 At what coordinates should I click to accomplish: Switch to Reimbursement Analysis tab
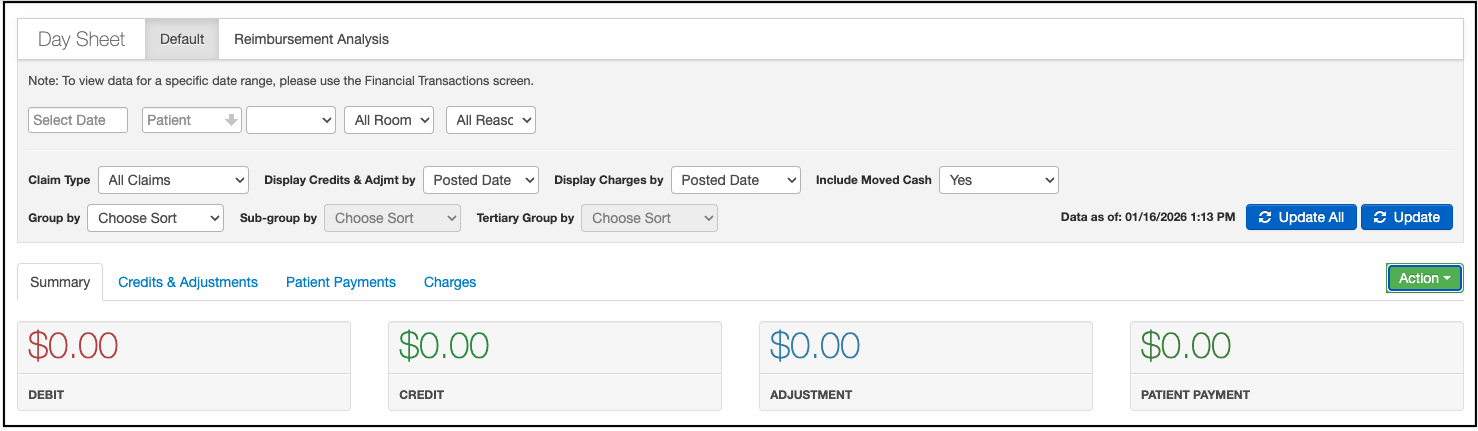tap(311, 39)
